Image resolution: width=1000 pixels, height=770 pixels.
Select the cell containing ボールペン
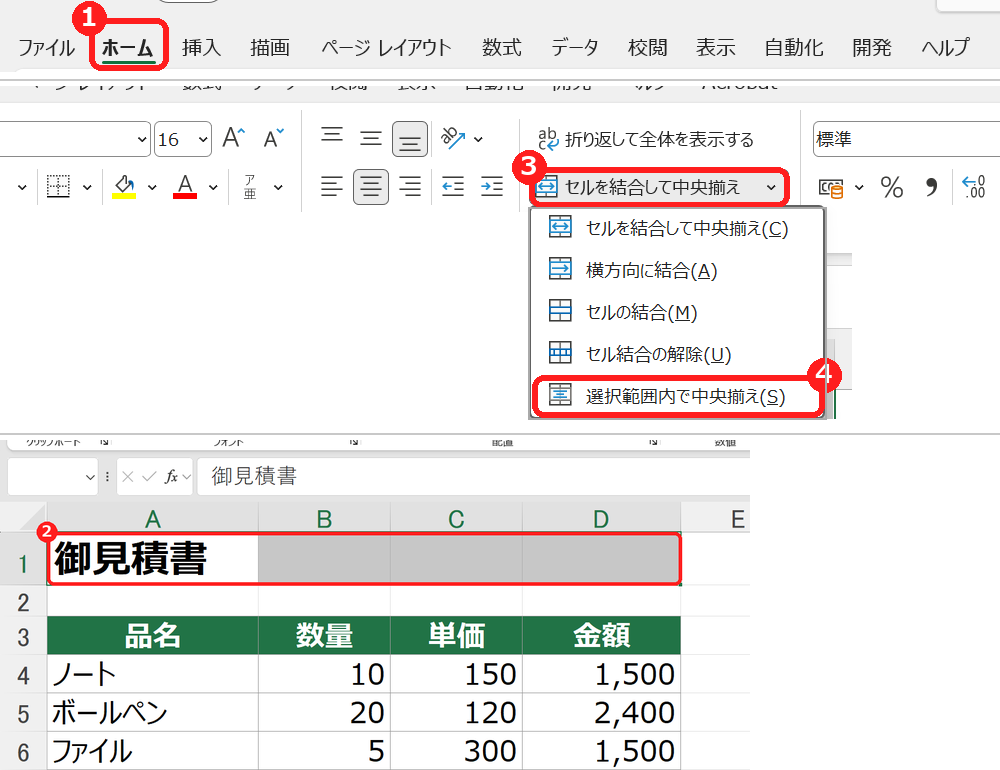[152, 713]
